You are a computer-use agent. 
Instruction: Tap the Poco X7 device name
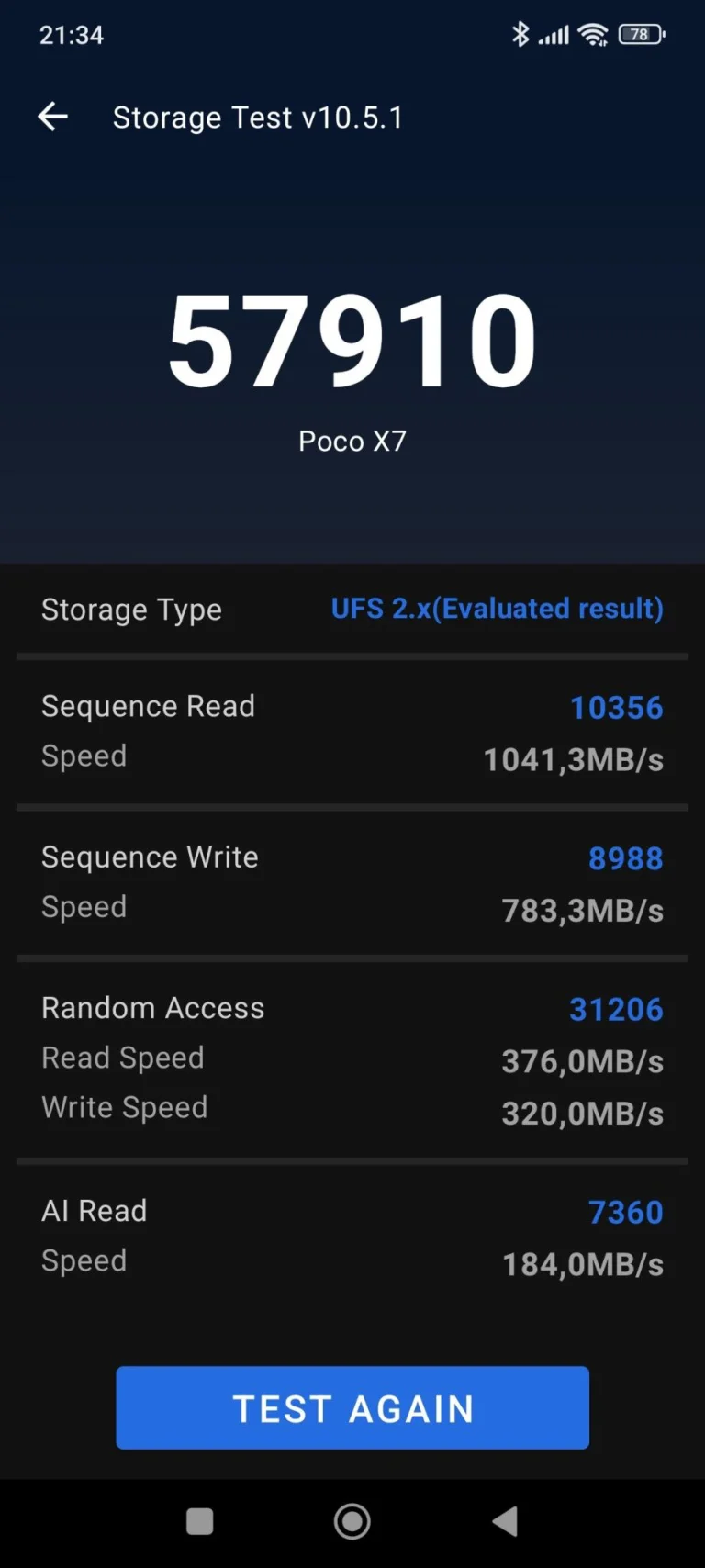352,441
